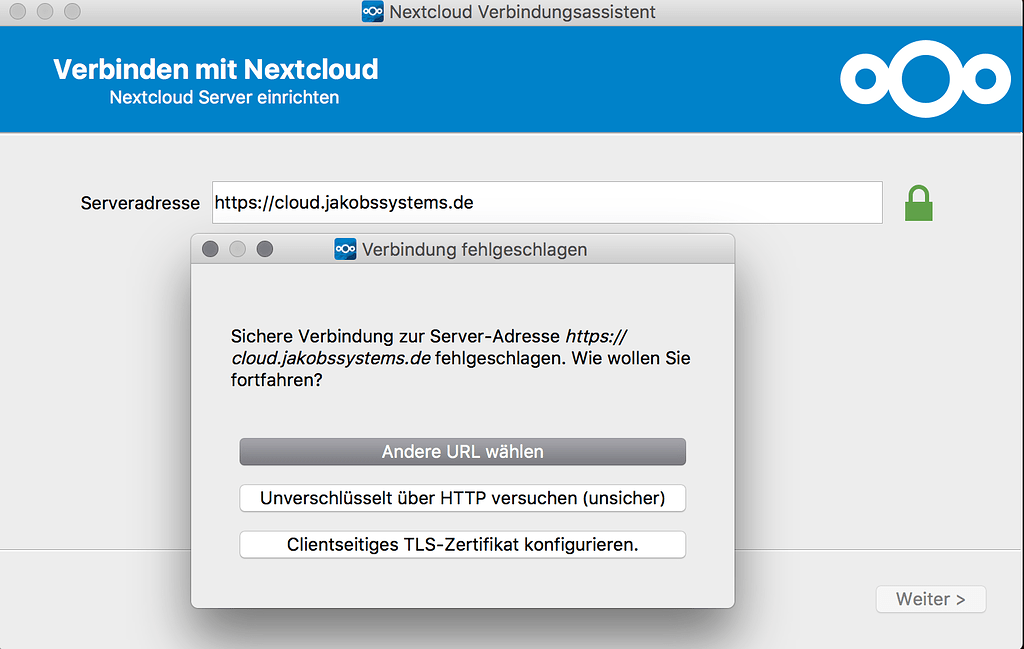Click Nextcloud icon in the main title bar
1024x649 pixels.
pyautogui.click(x=372, y=12)
